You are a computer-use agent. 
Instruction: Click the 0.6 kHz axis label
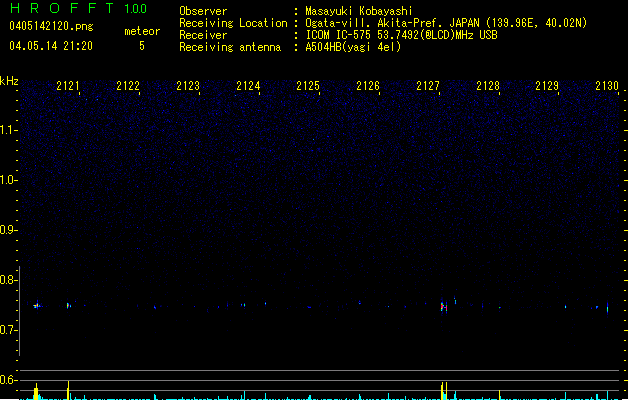coord(8,380)
